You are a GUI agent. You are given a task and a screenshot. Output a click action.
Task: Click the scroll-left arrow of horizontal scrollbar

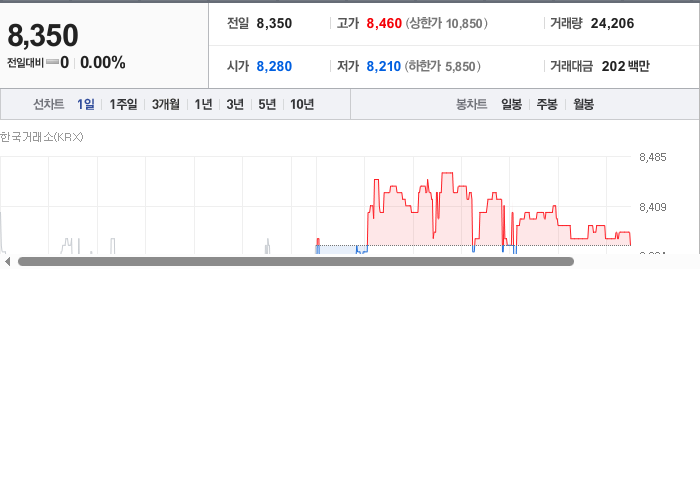7,262
